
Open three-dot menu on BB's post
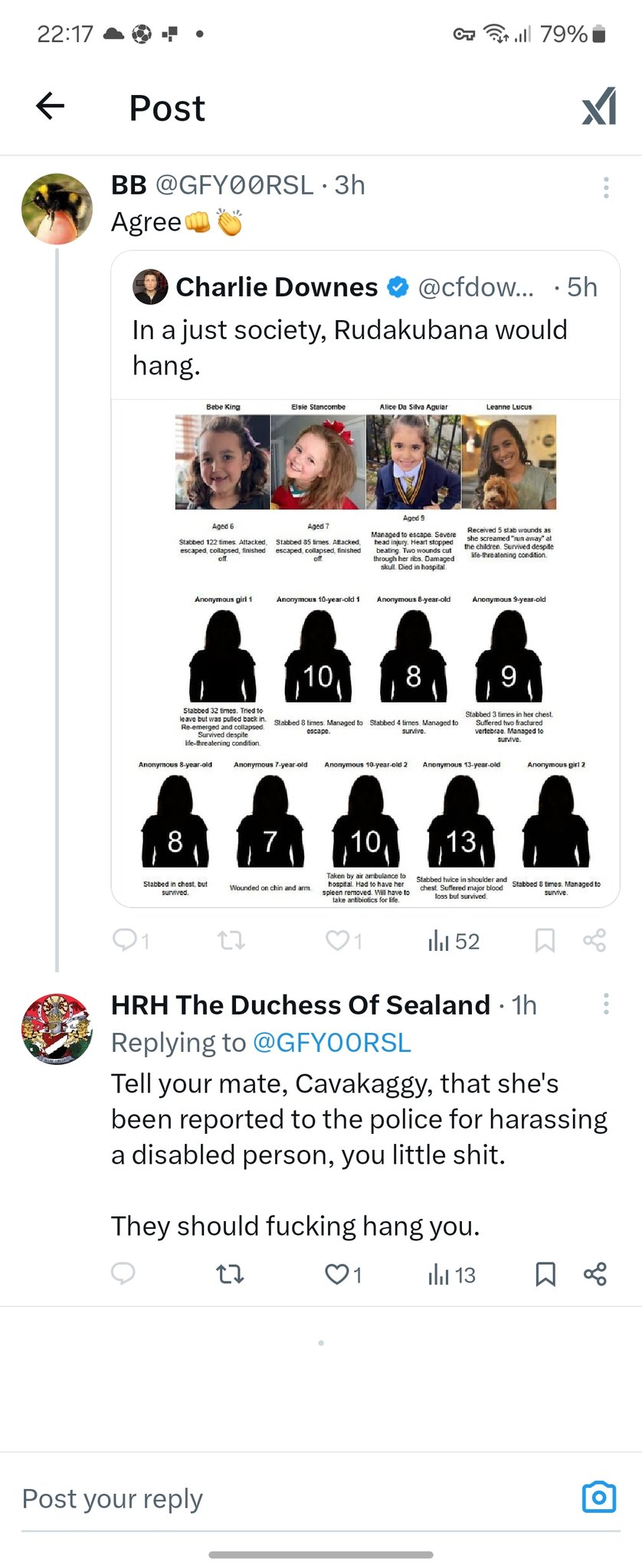(606, 188)
